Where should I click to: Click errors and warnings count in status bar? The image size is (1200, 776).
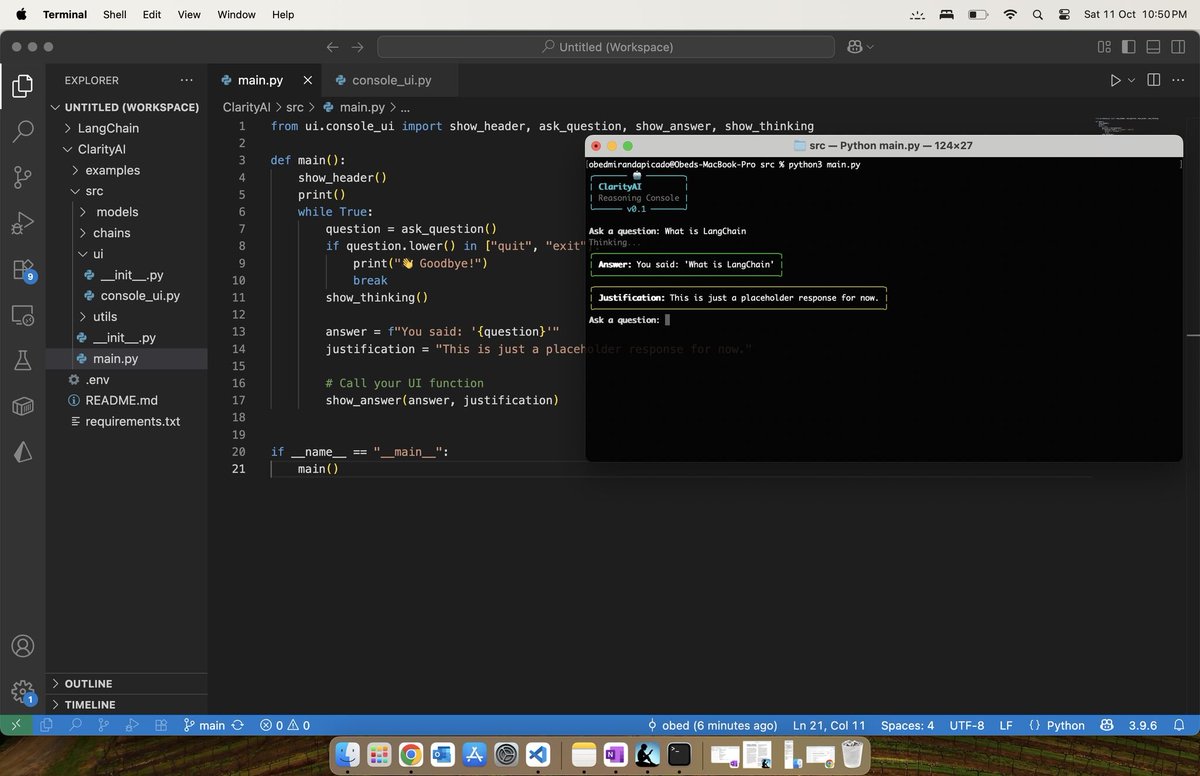coord(285,725)
